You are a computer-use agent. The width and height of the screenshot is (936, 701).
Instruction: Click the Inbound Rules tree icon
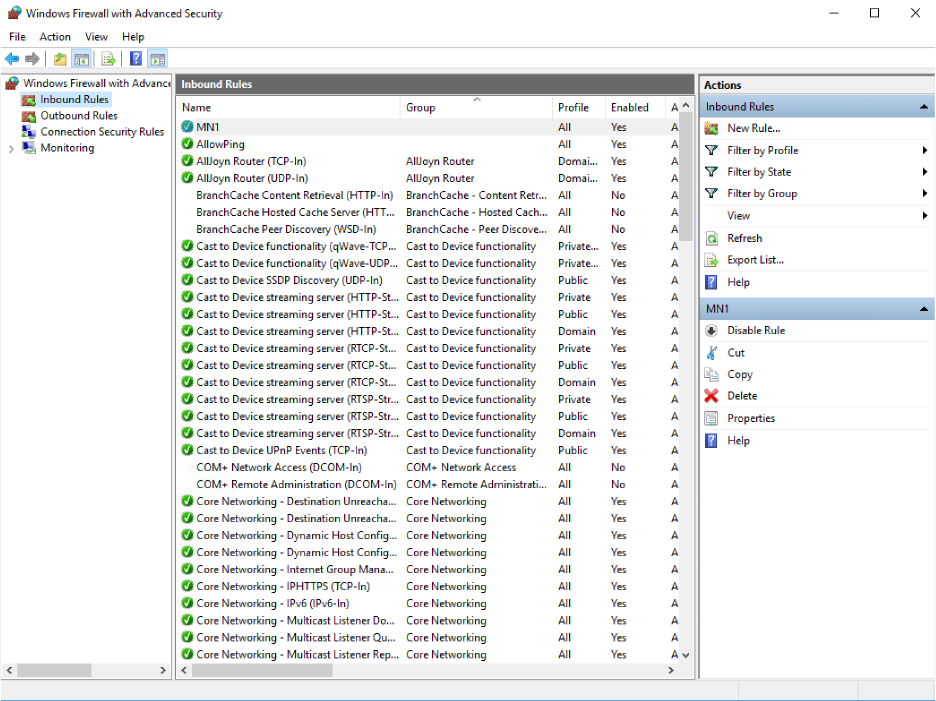pyautogui.click(x=29, y=100)
